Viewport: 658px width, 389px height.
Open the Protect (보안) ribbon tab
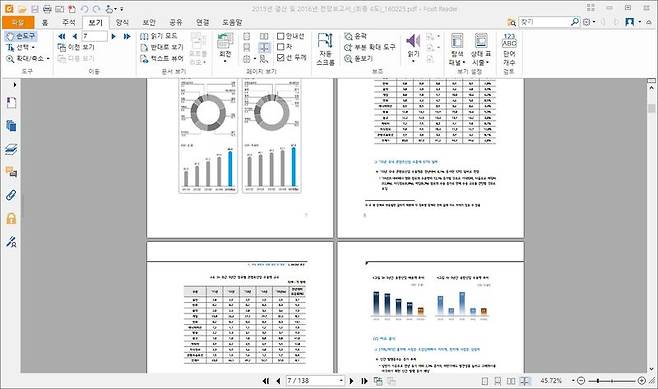pyautogui.click(x=149, y=22)
